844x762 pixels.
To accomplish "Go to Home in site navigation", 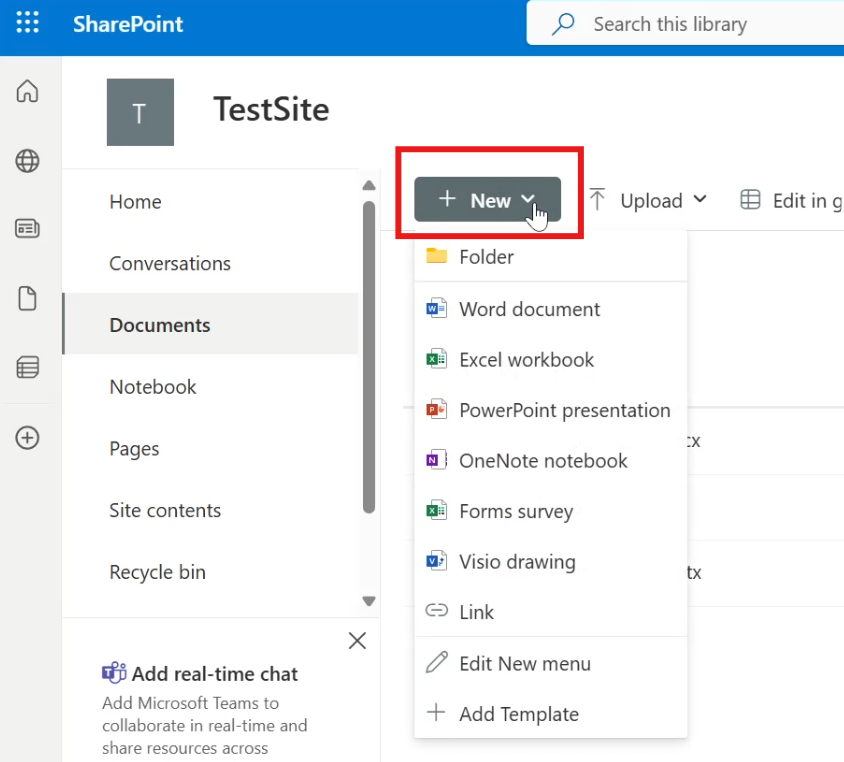I will click(x=211, y=202).
